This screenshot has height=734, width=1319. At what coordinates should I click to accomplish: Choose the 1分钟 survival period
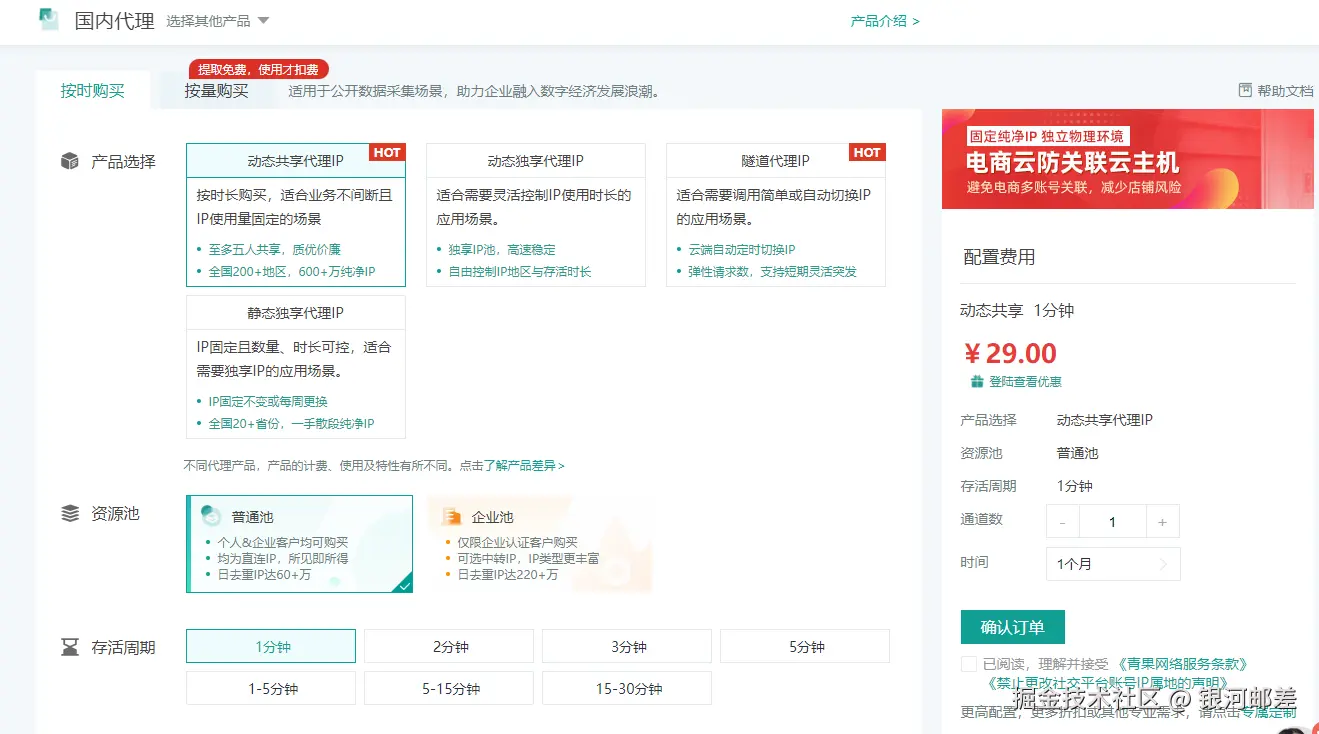(271, 646)
